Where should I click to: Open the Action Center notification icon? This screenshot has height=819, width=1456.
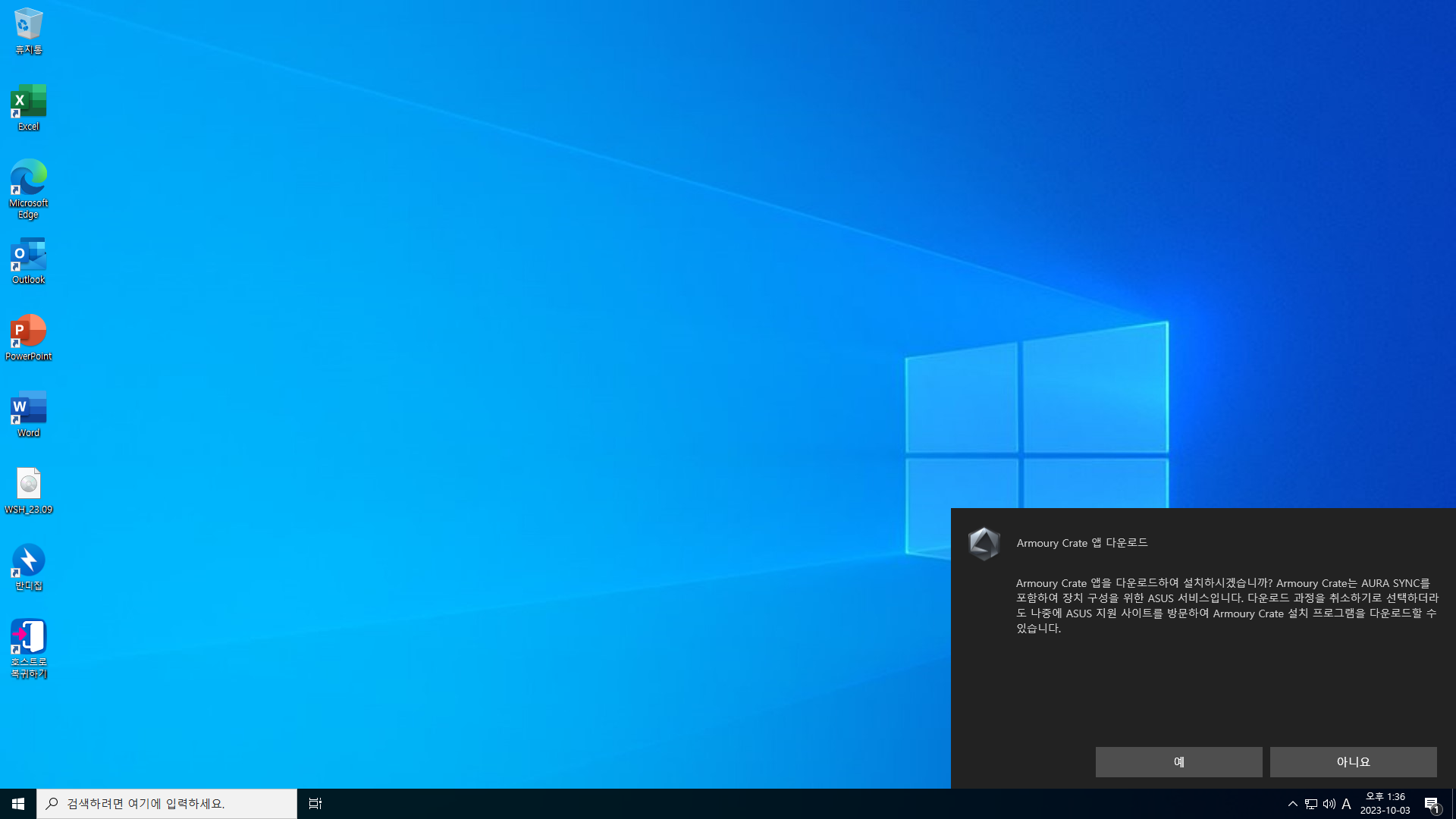coord(1432,804)
